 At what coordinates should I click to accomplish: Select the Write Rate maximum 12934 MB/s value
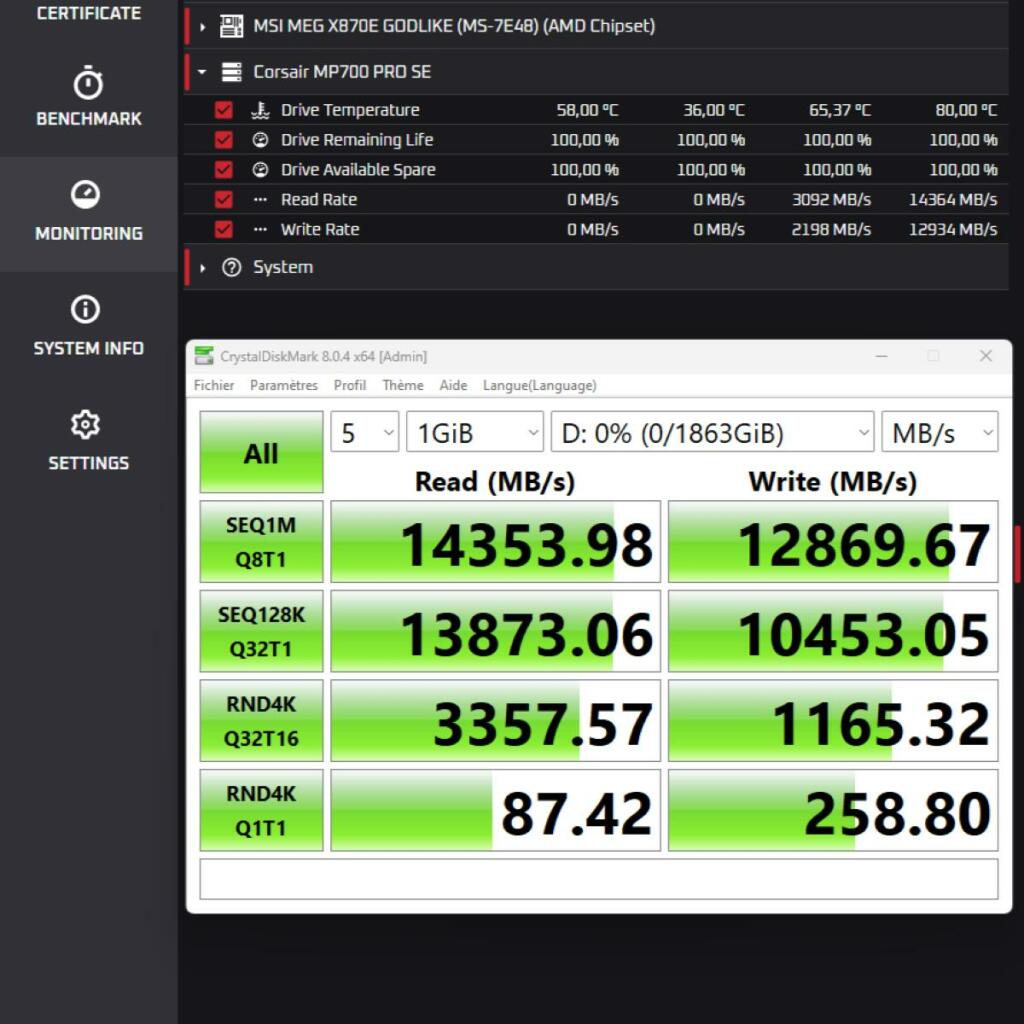click(x=953, y=230)
